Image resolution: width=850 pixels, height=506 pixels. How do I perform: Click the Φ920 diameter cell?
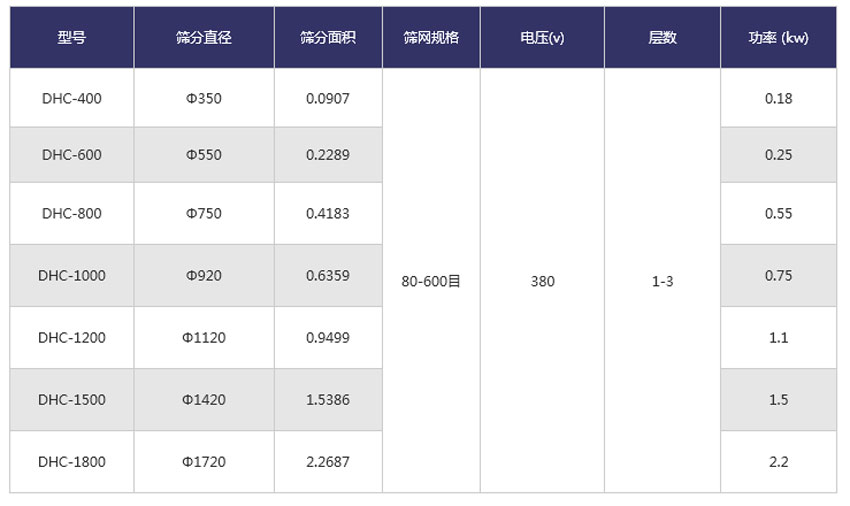[204, 275]
